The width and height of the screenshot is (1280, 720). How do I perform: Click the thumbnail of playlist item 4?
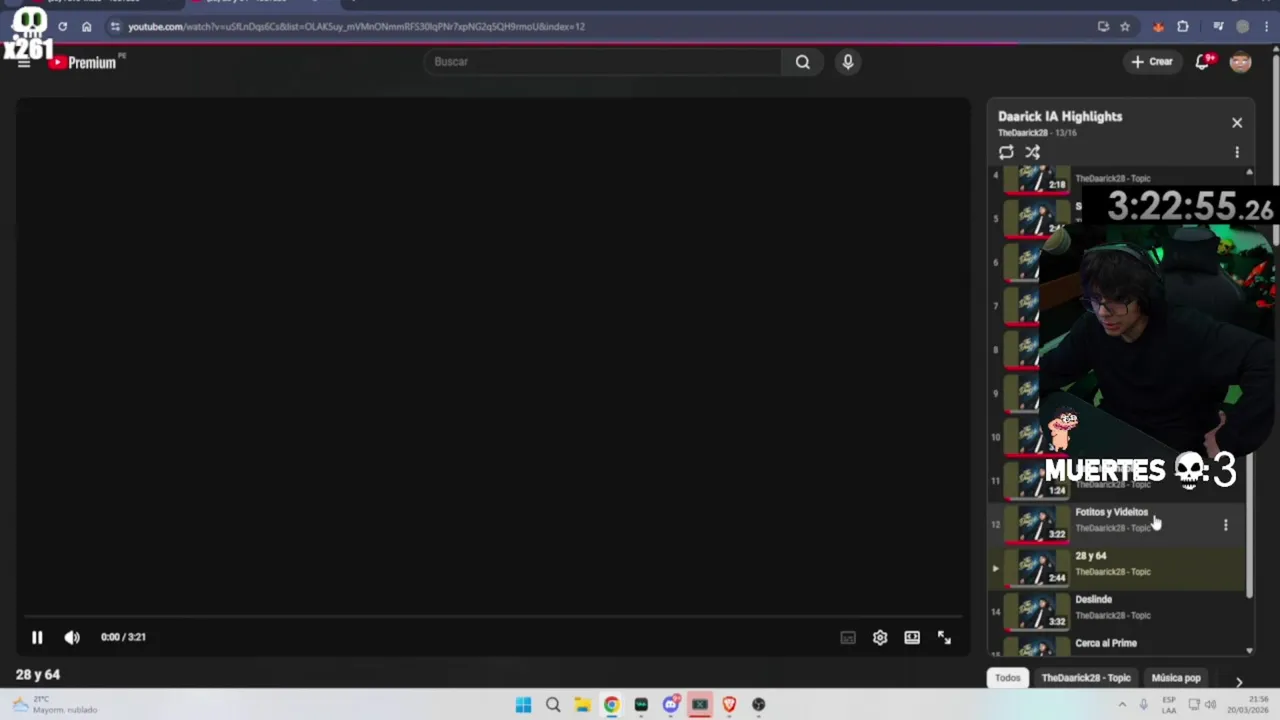pyautogui.click(x=1036, y=179)
